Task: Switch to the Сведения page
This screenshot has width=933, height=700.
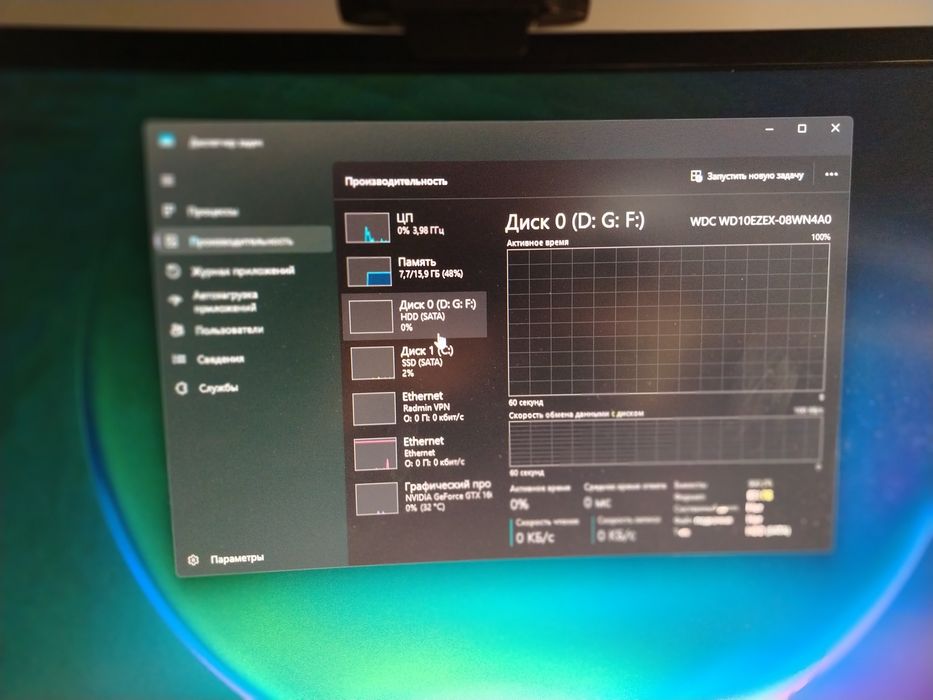Action: (209, 360)
